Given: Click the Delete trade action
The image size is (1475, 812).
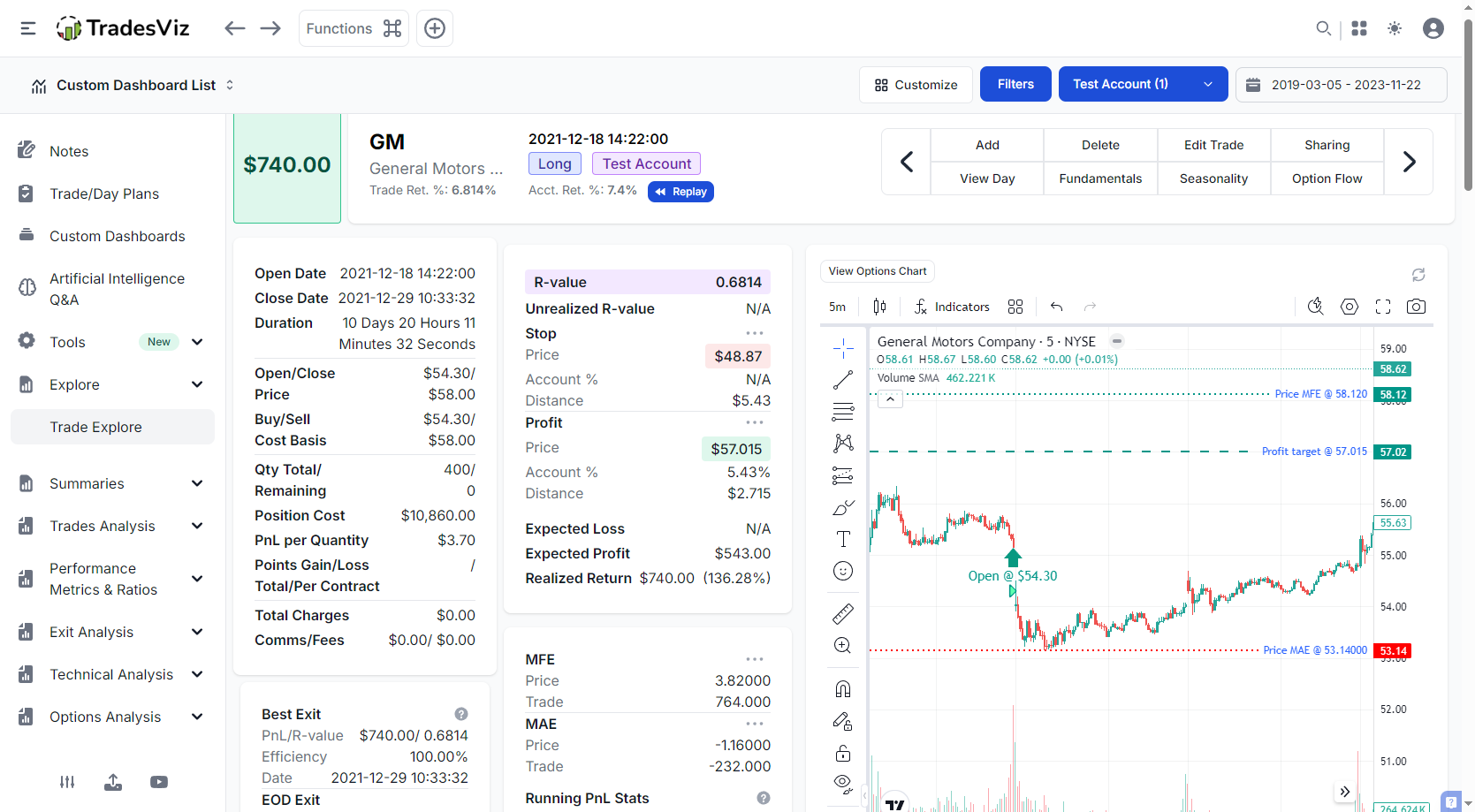Looking at the screenshot, I should [1100, 145].
